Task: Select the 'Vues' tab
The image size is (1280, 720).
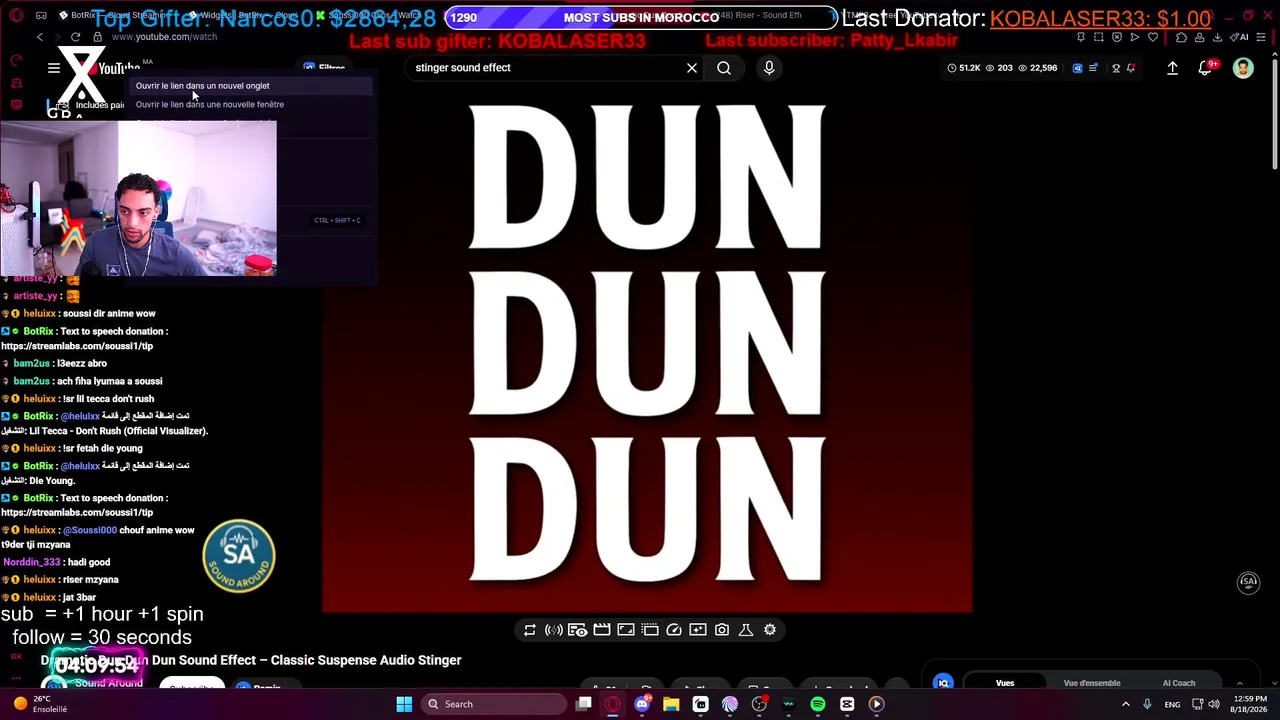Action: point(1005,683)
